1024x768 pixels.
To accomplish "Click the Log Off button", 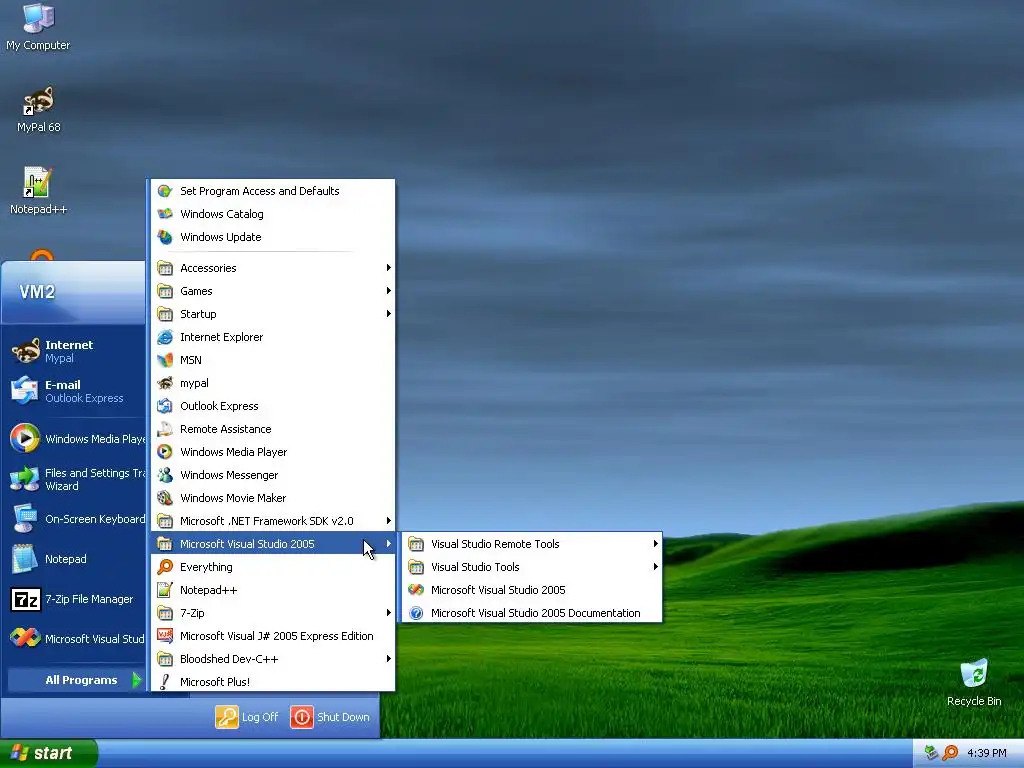I will (x=247, y=716).
